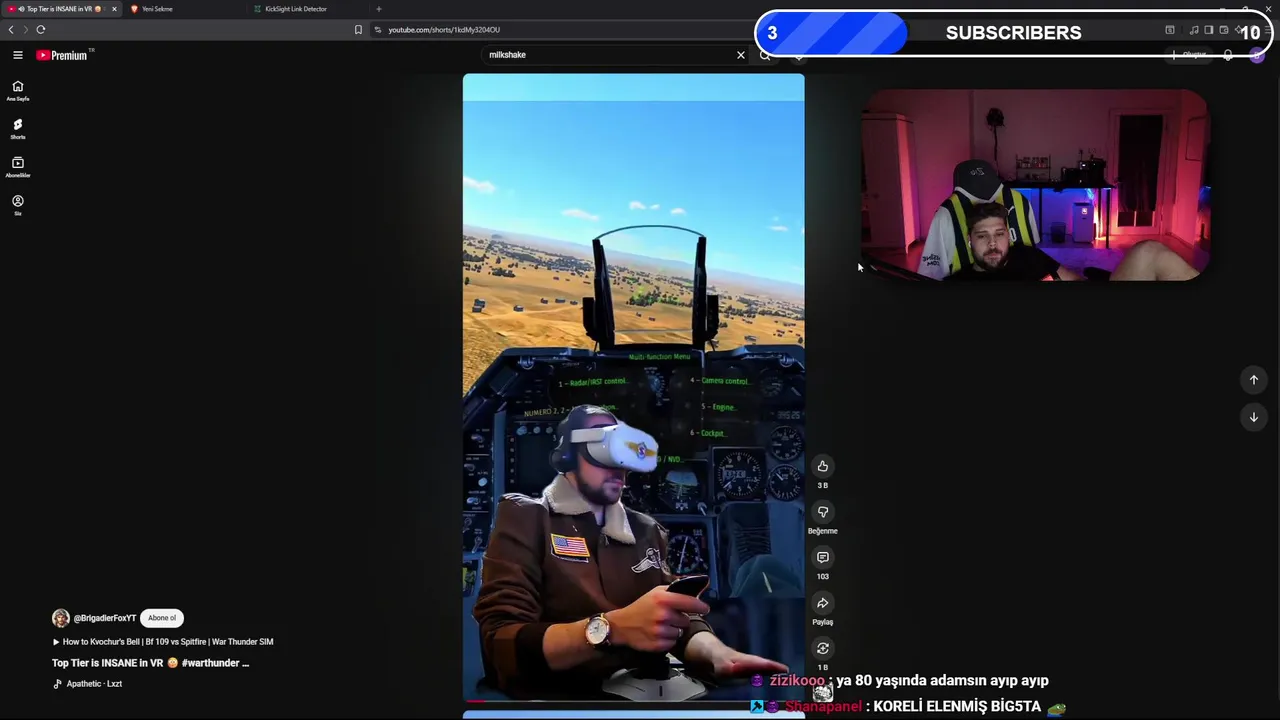Open the @BrigadierFoxYT channel name
The width and height of the screenshot is (1280, 720).
tap(105, 618)
